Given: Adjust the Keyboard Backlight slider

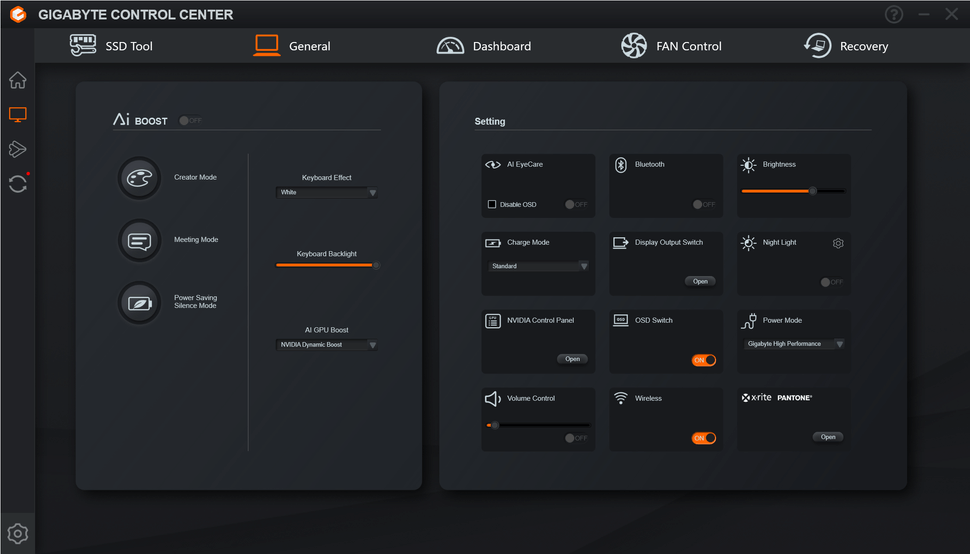Looking at the screenshot, I should (x=327, y=265).
